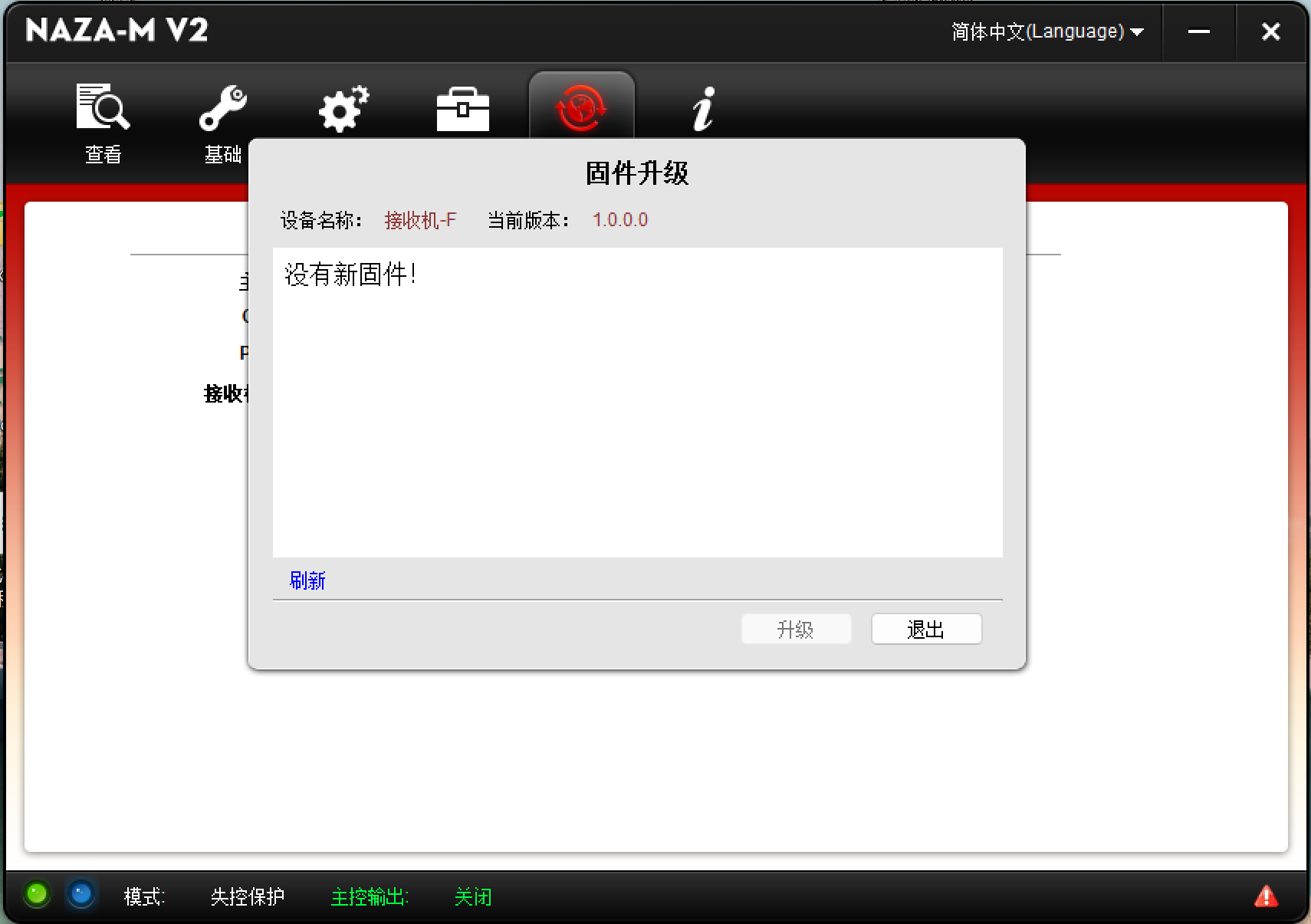Open the 查看 view tab

click(103, 123)
